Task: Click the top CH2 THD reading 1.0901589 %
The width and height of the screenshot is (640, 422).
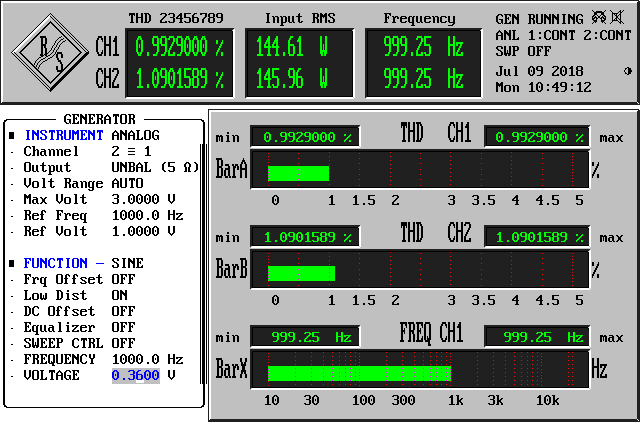Action: tap(179, 79)
